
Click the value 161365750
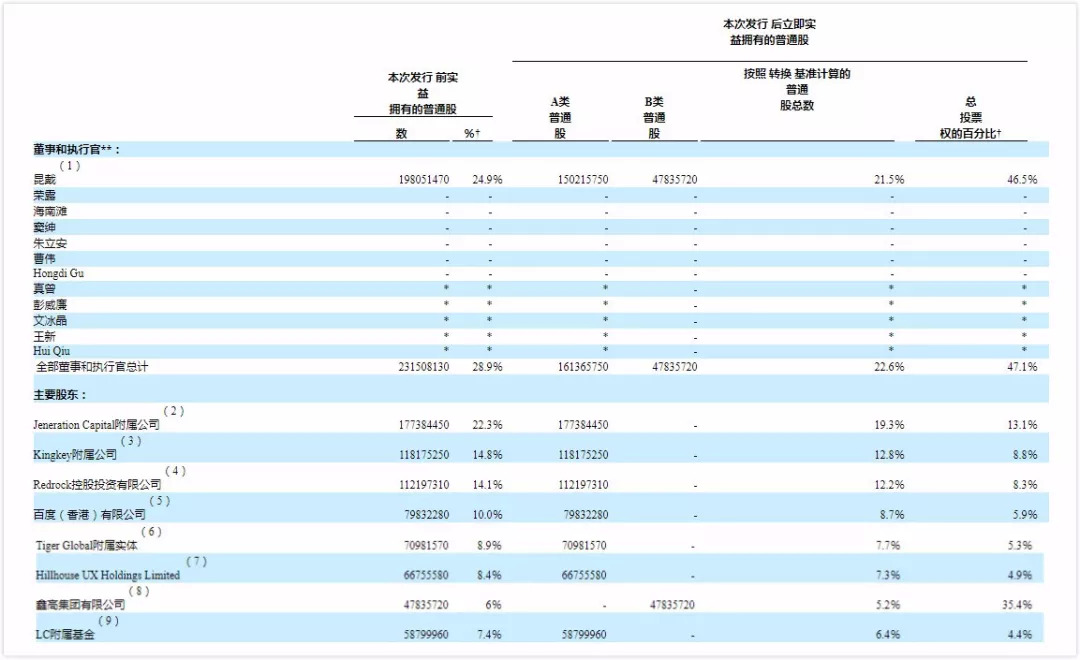pos(583,367)
